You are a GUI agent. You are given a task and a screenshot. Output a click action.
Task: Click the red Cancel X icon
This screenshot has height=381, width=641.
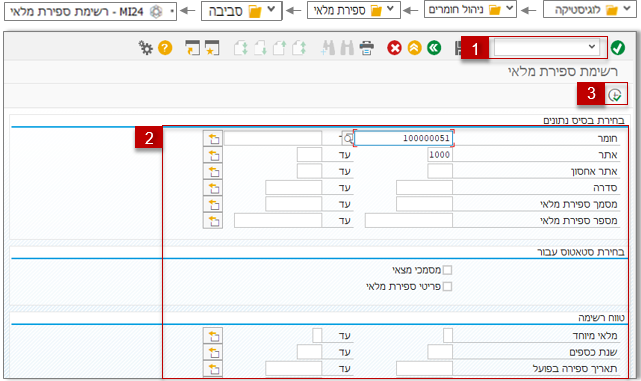coord(394,48)
